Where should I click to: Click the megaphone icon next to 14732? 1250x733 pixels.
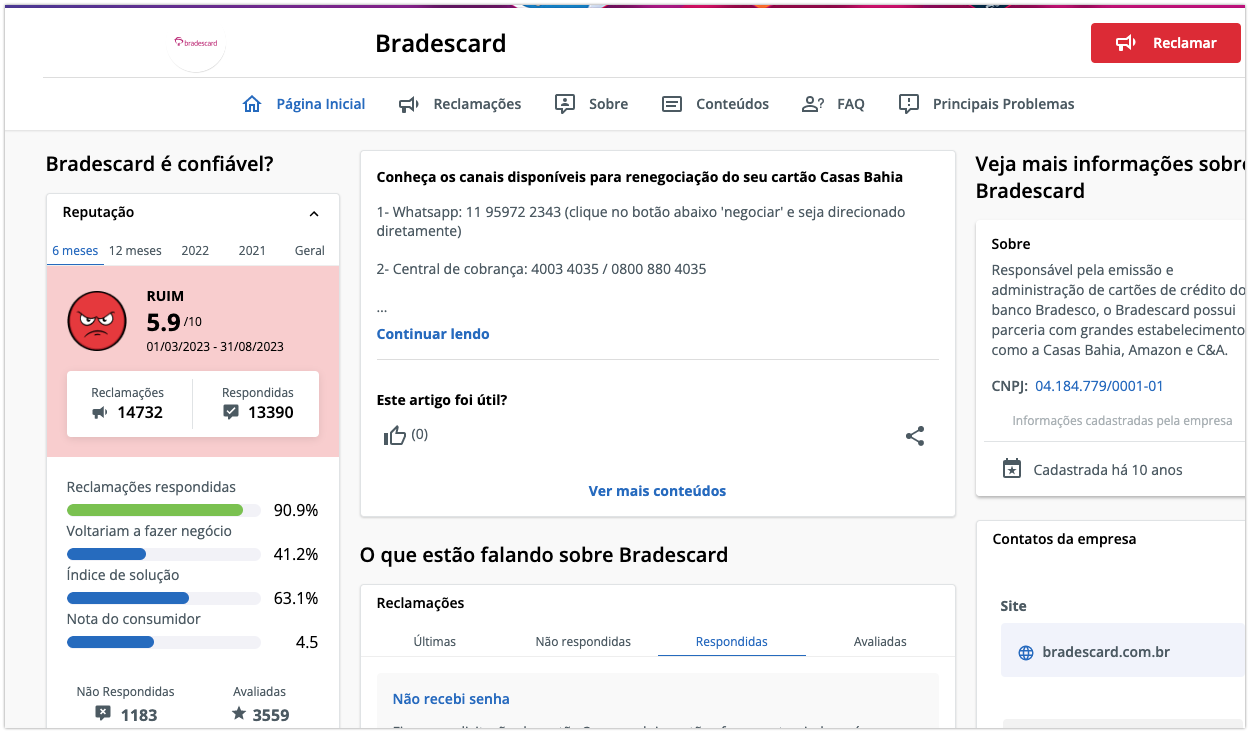pos(100,412)
